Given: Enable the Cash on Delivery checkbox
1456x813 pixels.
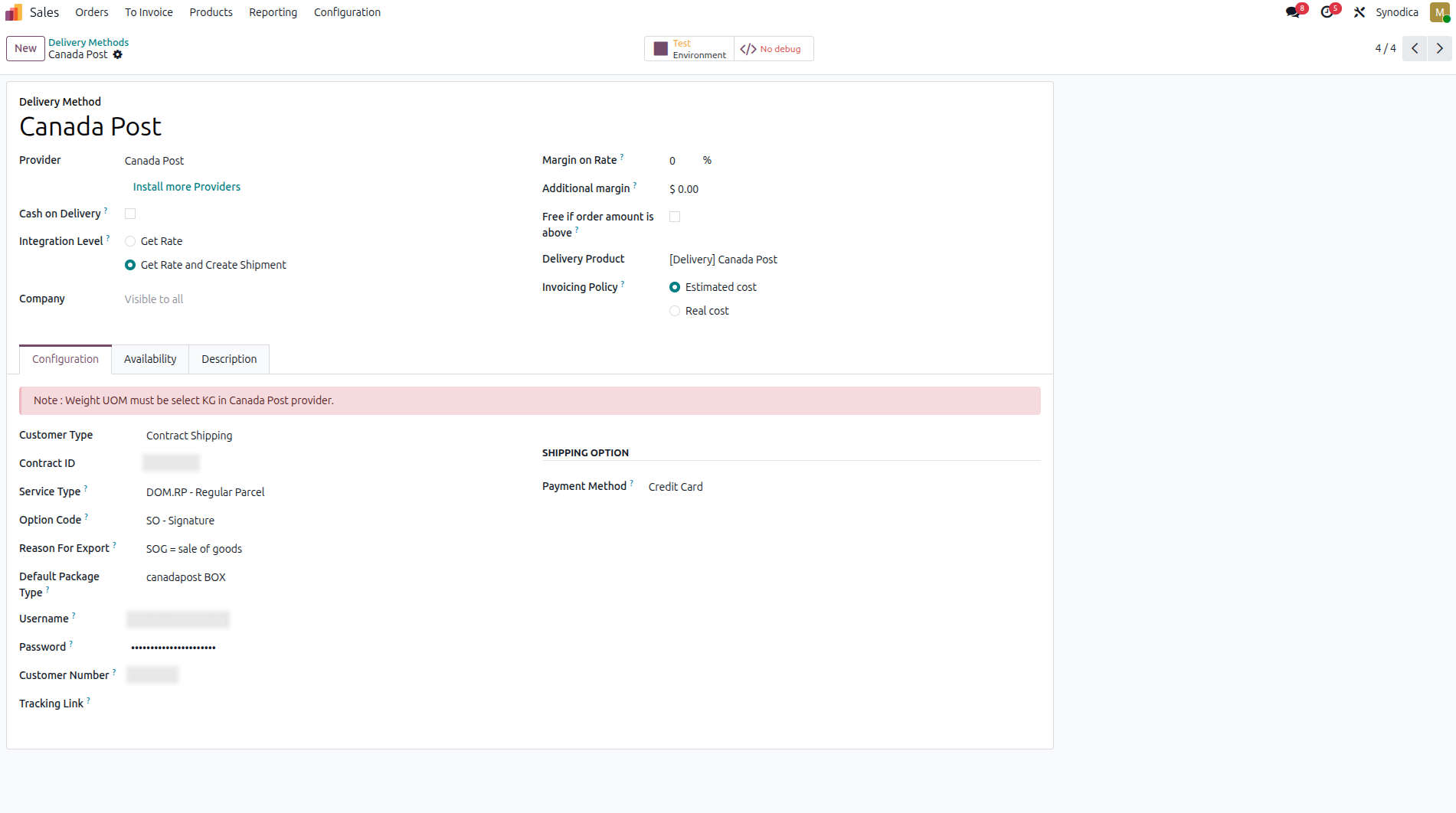Looking at the screenshot, I should click(x=130, y=214).
